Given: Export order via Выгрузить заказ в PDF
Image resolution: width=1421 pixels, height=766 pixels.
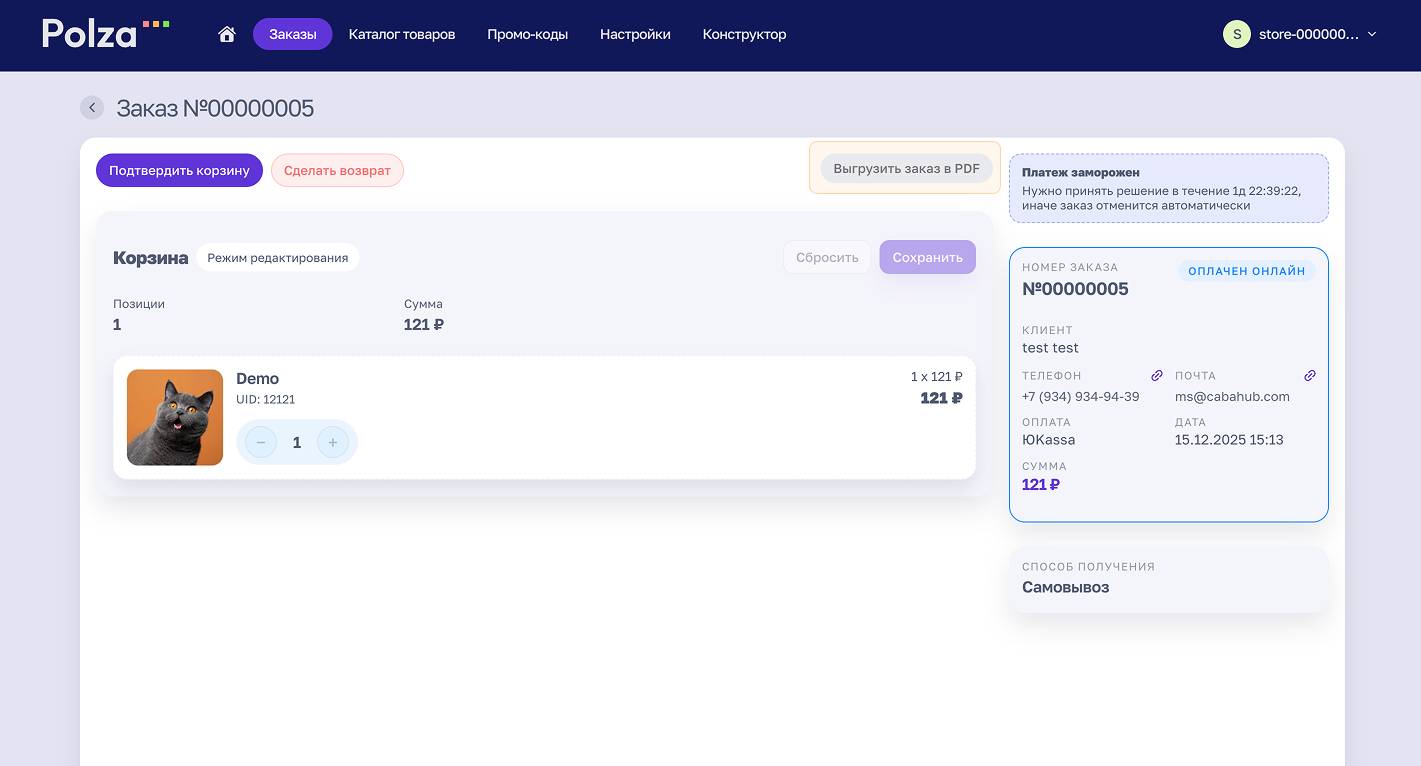Looking at the screenshot, I should 906,168.
